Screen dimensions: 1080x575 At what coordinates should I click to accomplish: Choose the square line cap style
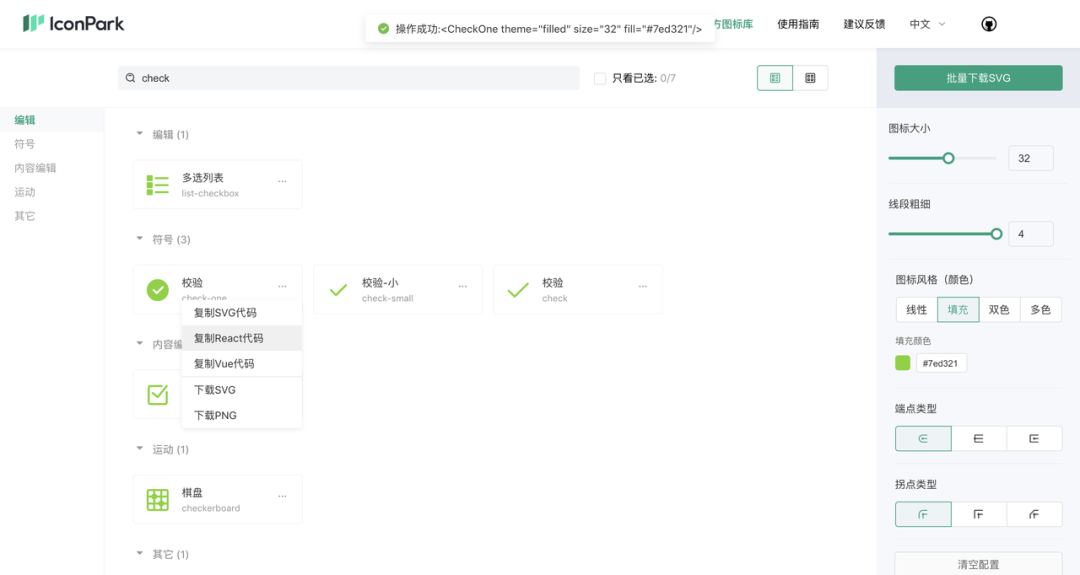pos(1035,439)
